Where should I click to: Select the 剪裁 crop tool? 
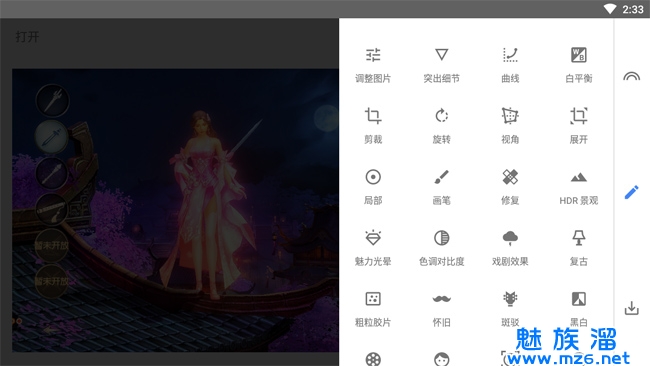point(373,126)
